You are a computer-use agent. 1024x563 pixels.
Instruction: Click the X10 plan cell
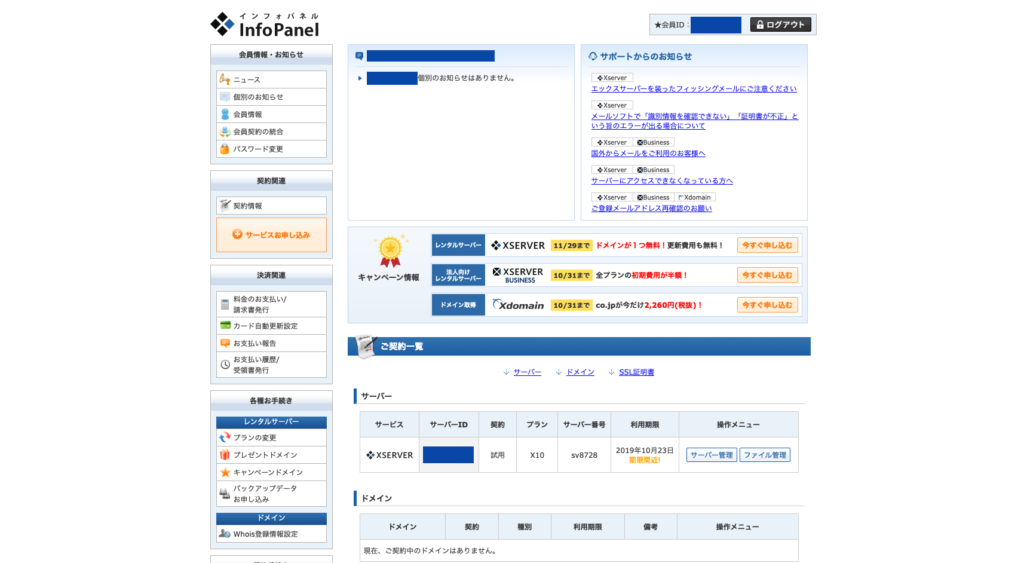click(x=537, y=455)
